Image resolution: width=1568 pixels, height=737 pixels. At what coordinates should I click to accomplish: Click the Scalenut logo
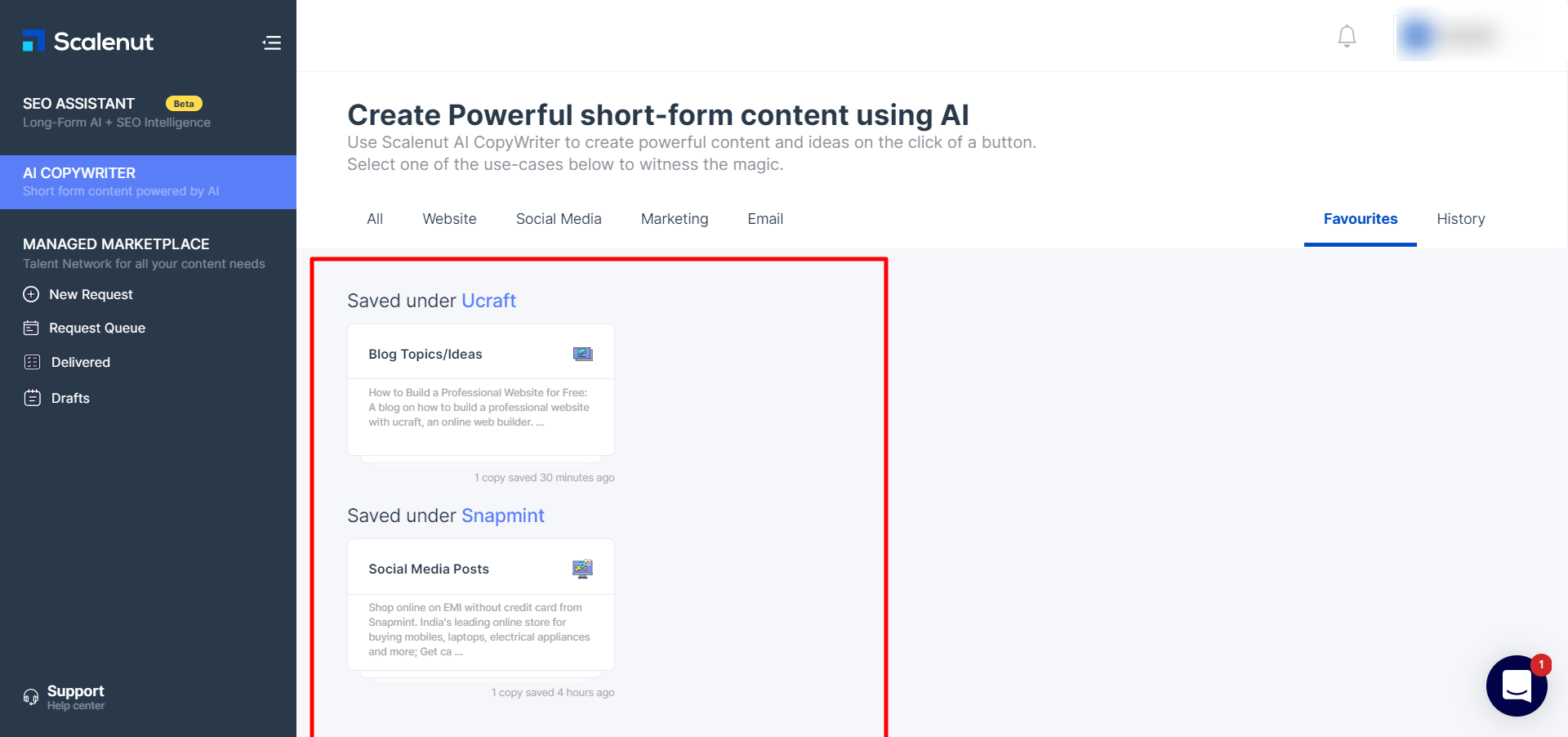point(88,42)
